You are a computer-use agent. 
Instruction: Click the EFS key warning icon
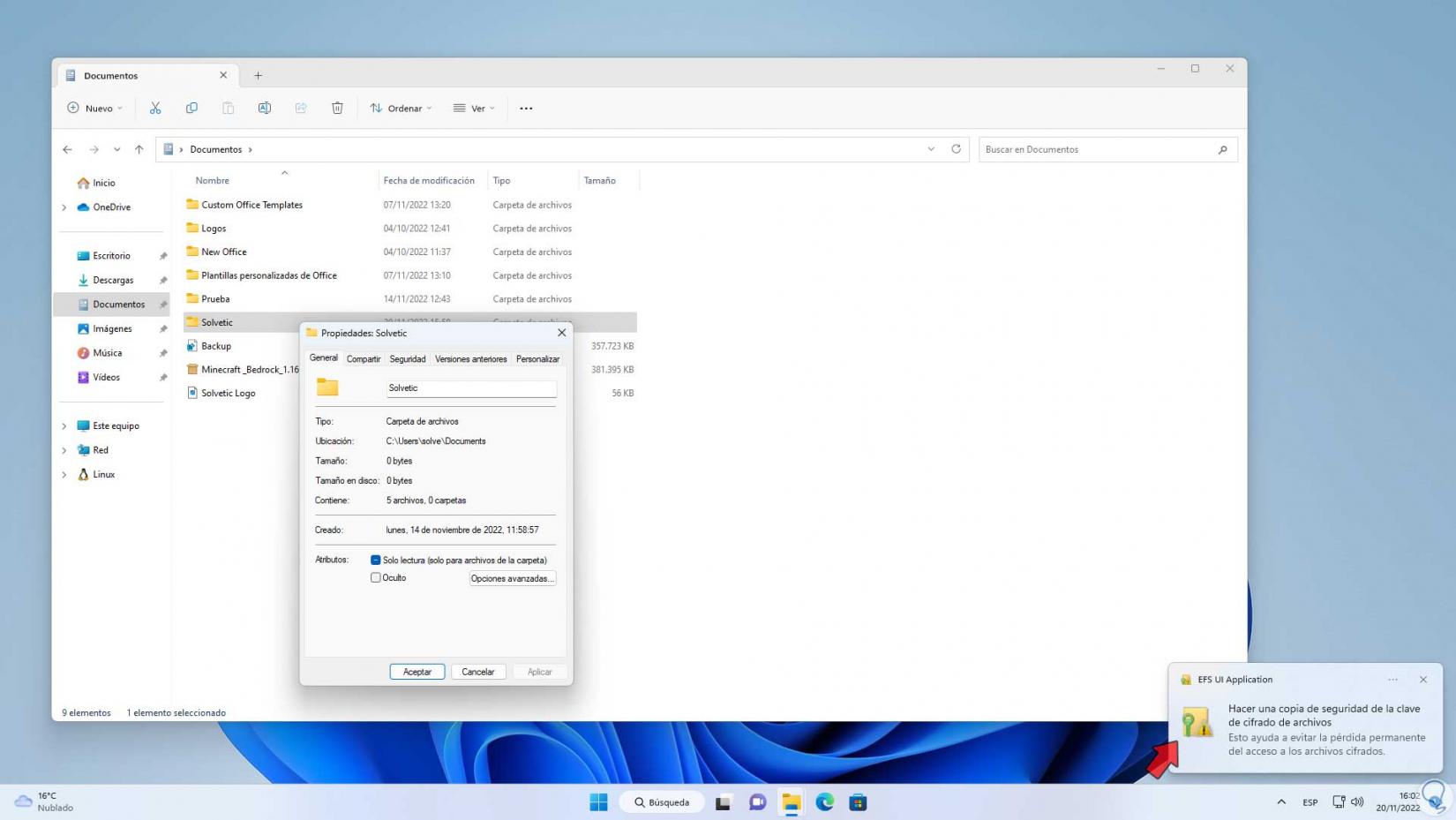(1197, 722)
